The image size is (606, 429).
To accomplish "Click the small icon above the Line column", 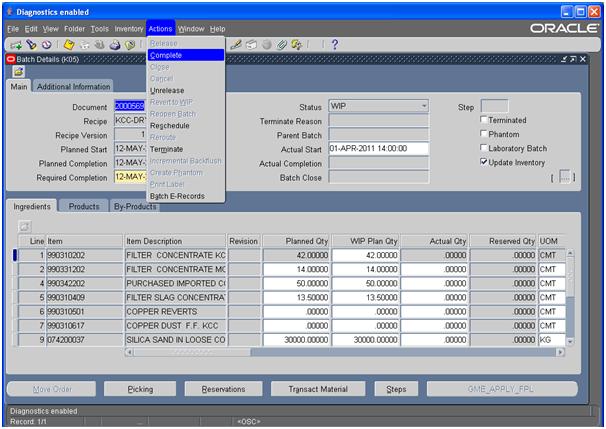I will (x=24, y=226).
